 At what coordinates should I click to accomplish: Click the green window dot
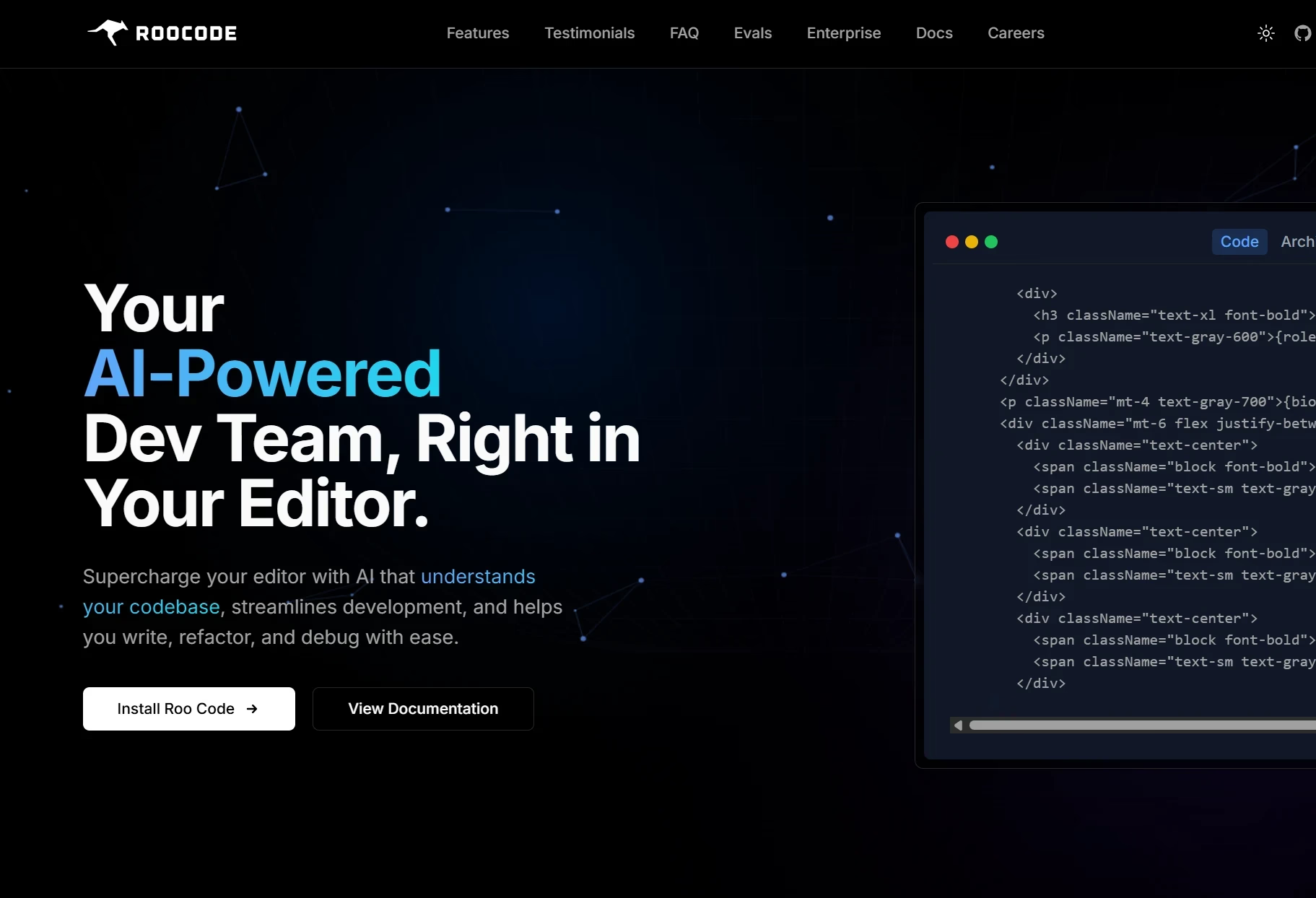tap(991, 242)
